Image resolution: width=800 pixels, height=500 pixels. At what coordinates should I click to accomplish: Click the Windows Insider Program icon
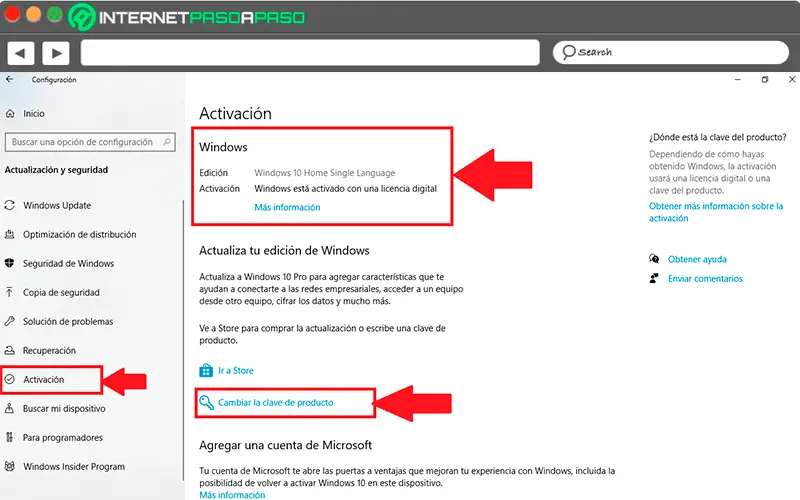tap(10, 466)
